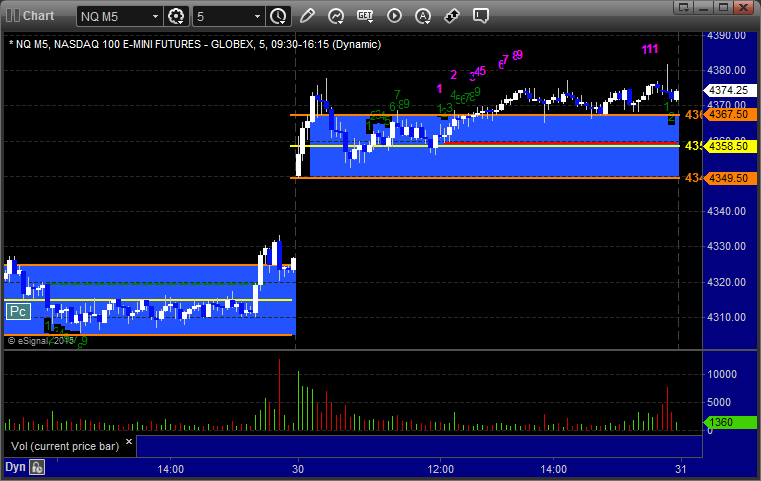Screen dimensions: 761x481
Task: Click the 10000 volume axis label
Action: point(722,374)
